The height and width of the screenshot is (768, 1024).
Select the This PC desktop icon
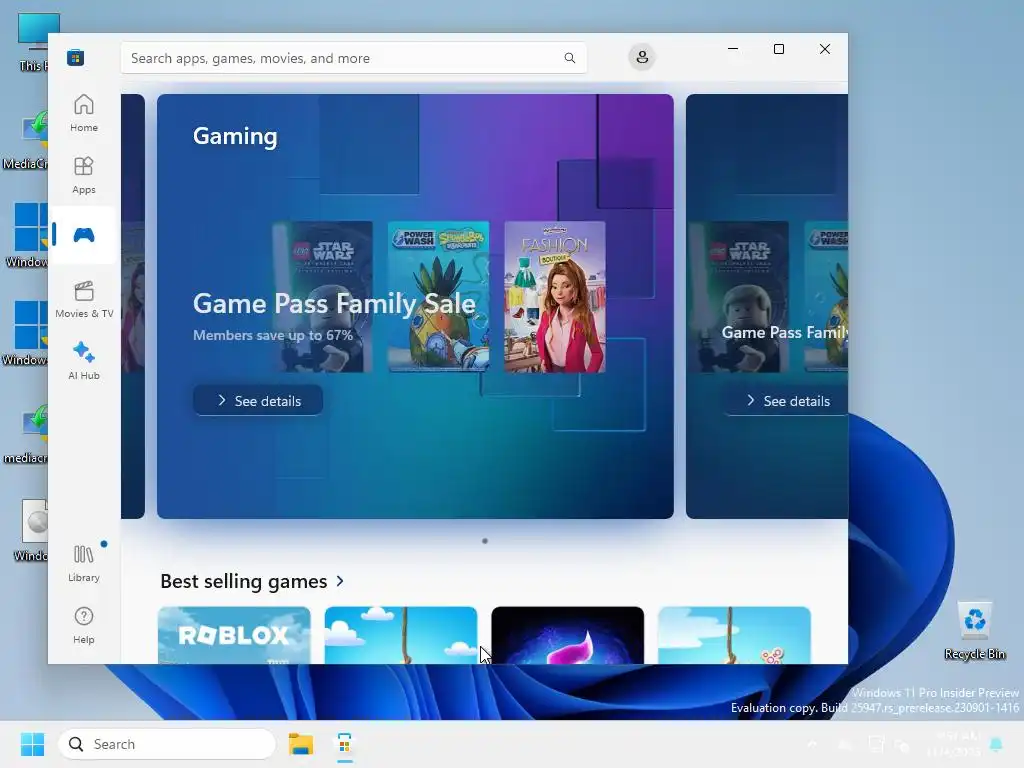[x=33, y=42]
